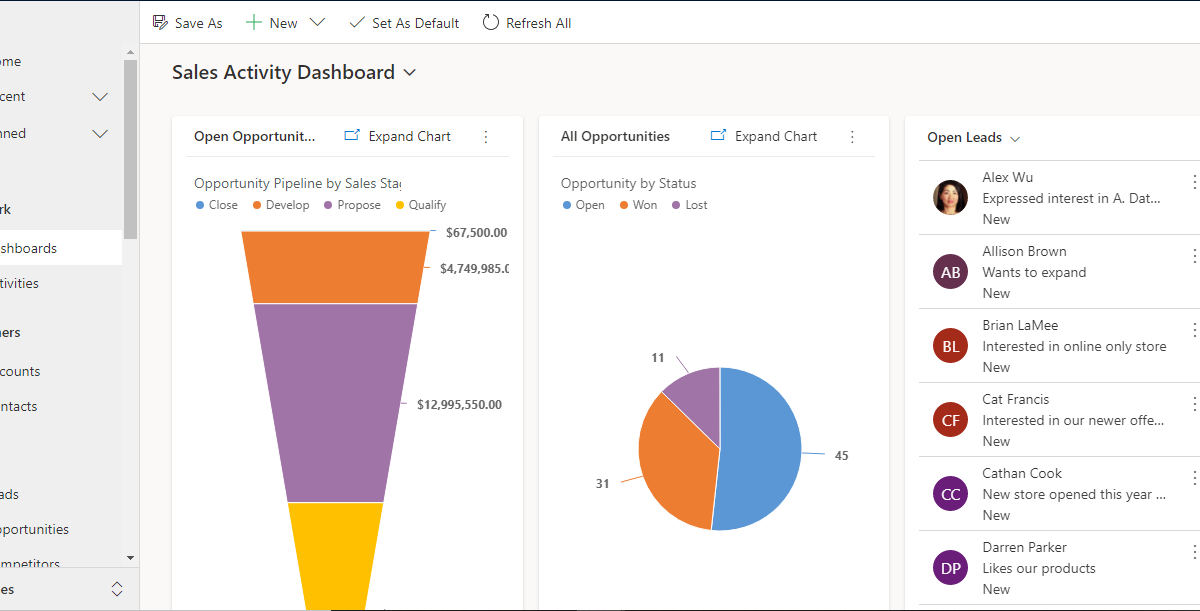The image size is (1200, 611).
Task: Open more options for the Brian LaMee lead
Action: 1193,329
